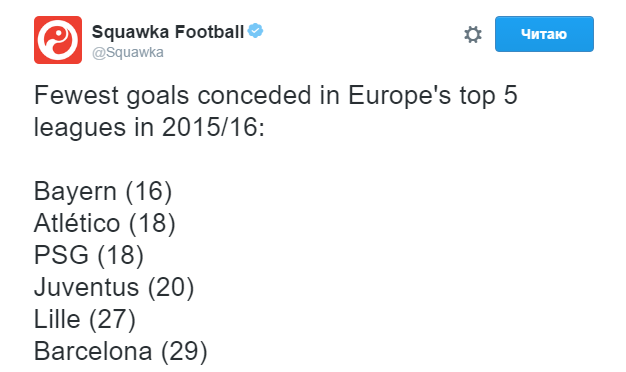Image resolution: width=626 pixels, height=372 pixels.
Task: Select the word PSG in the tweet
Action: 61,255
